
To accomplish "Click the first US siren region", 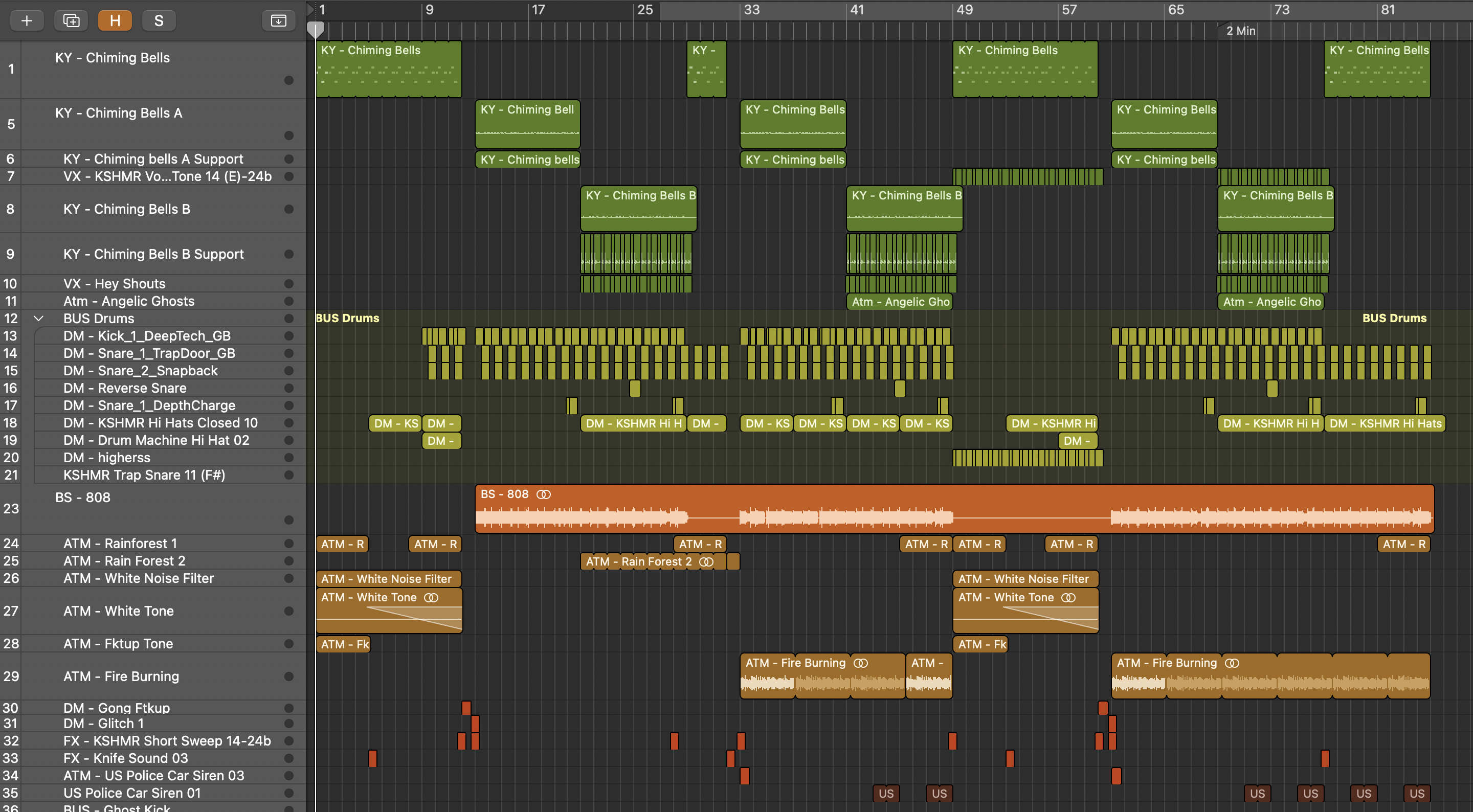I will click(886, 794).
